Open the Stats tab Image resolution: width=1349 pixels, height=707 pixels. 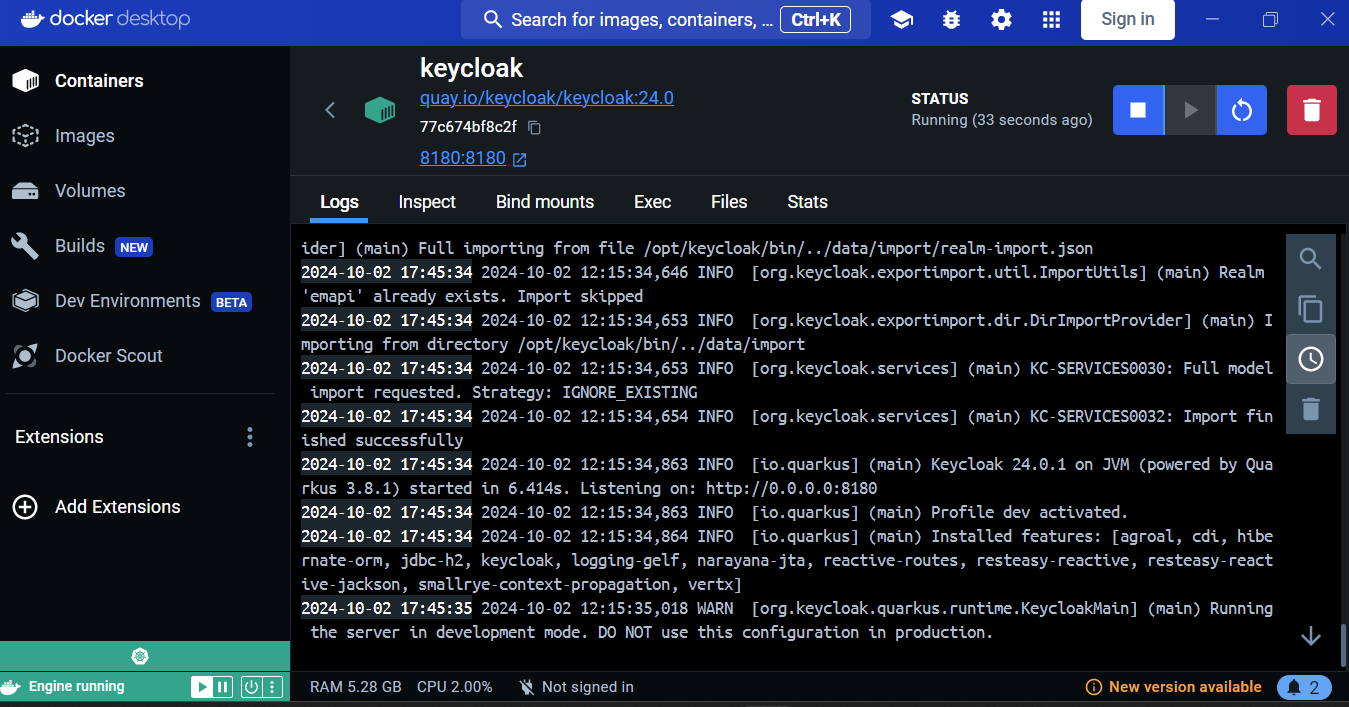pyautogui.click(x=807, y=202)
